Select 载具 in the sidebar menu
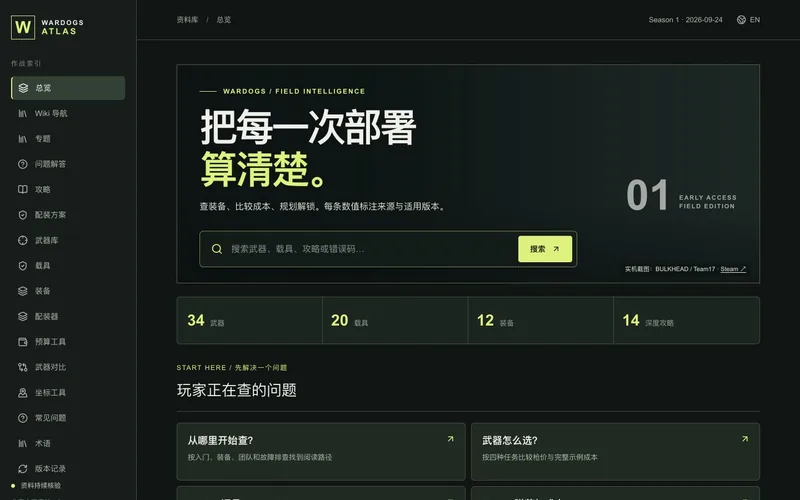800x500 pixels. pos(68,265)
